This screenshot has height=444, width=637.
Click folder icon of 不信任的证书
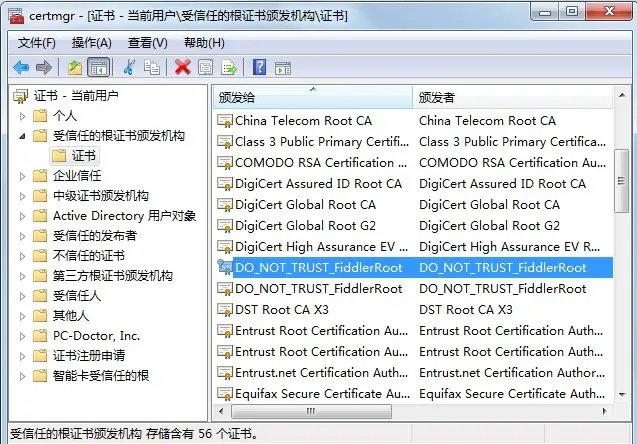pyautogui.click(x=40, y=256)
